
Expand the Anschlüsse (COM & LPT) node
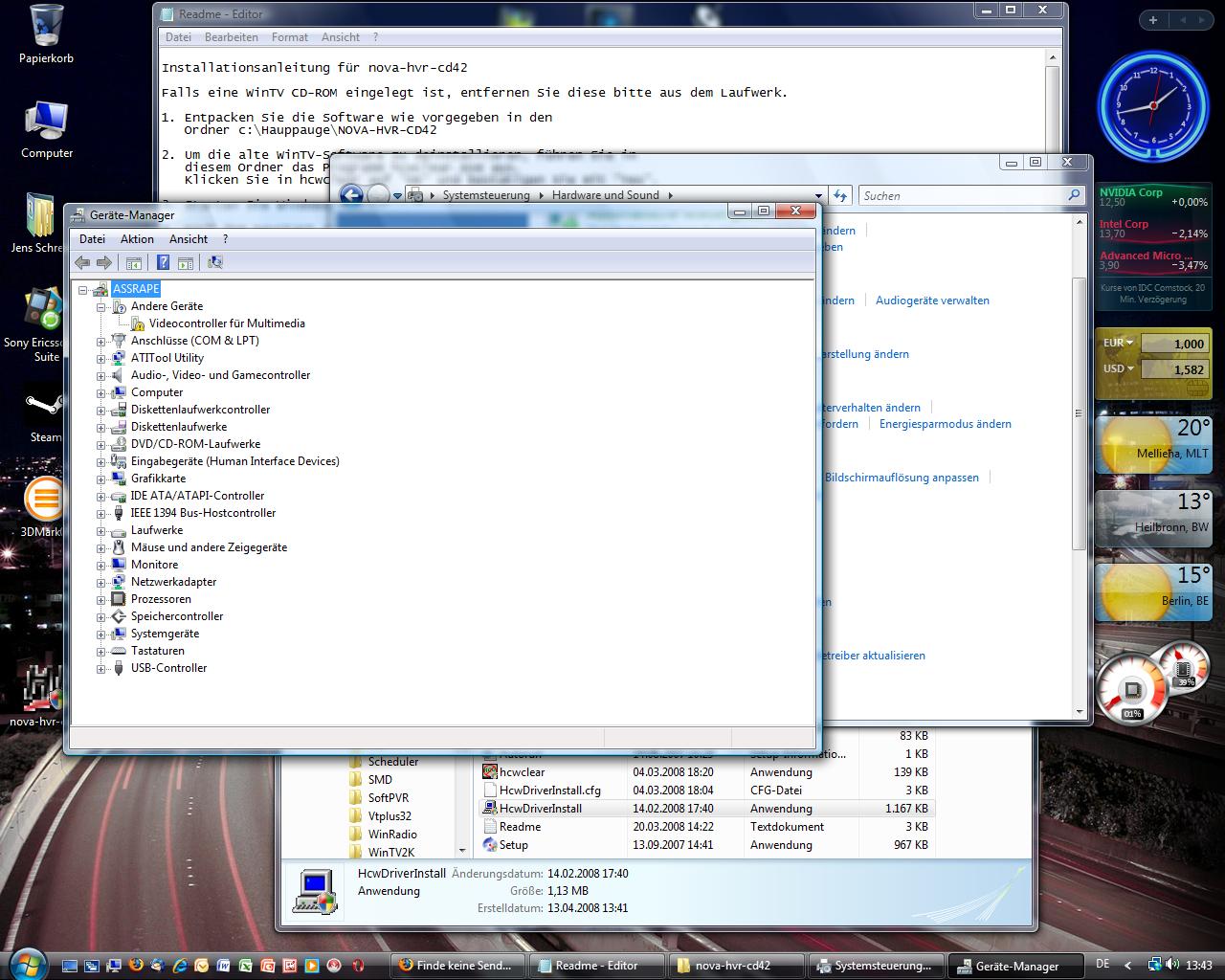click(100, 341)
